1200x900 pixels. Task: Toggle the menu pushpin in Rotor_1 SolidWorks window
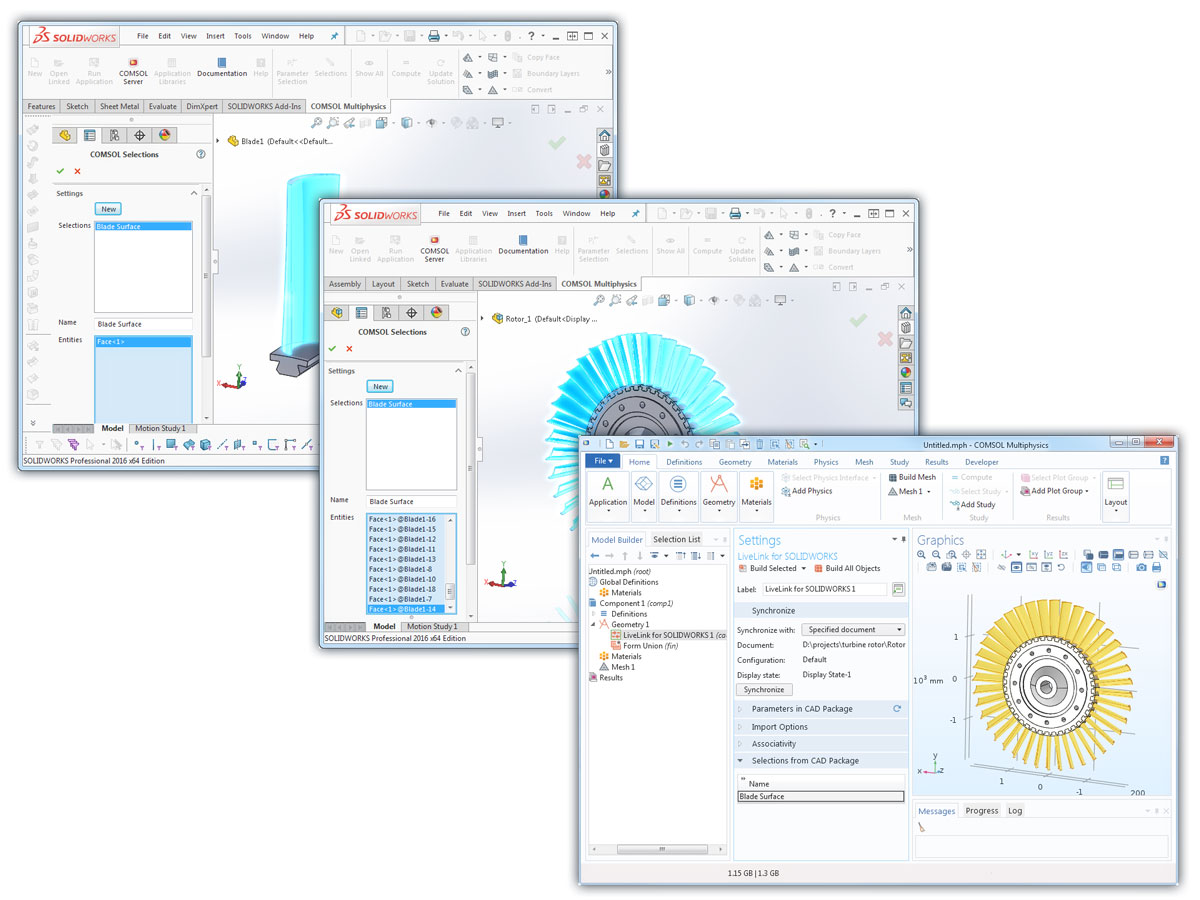635,213
